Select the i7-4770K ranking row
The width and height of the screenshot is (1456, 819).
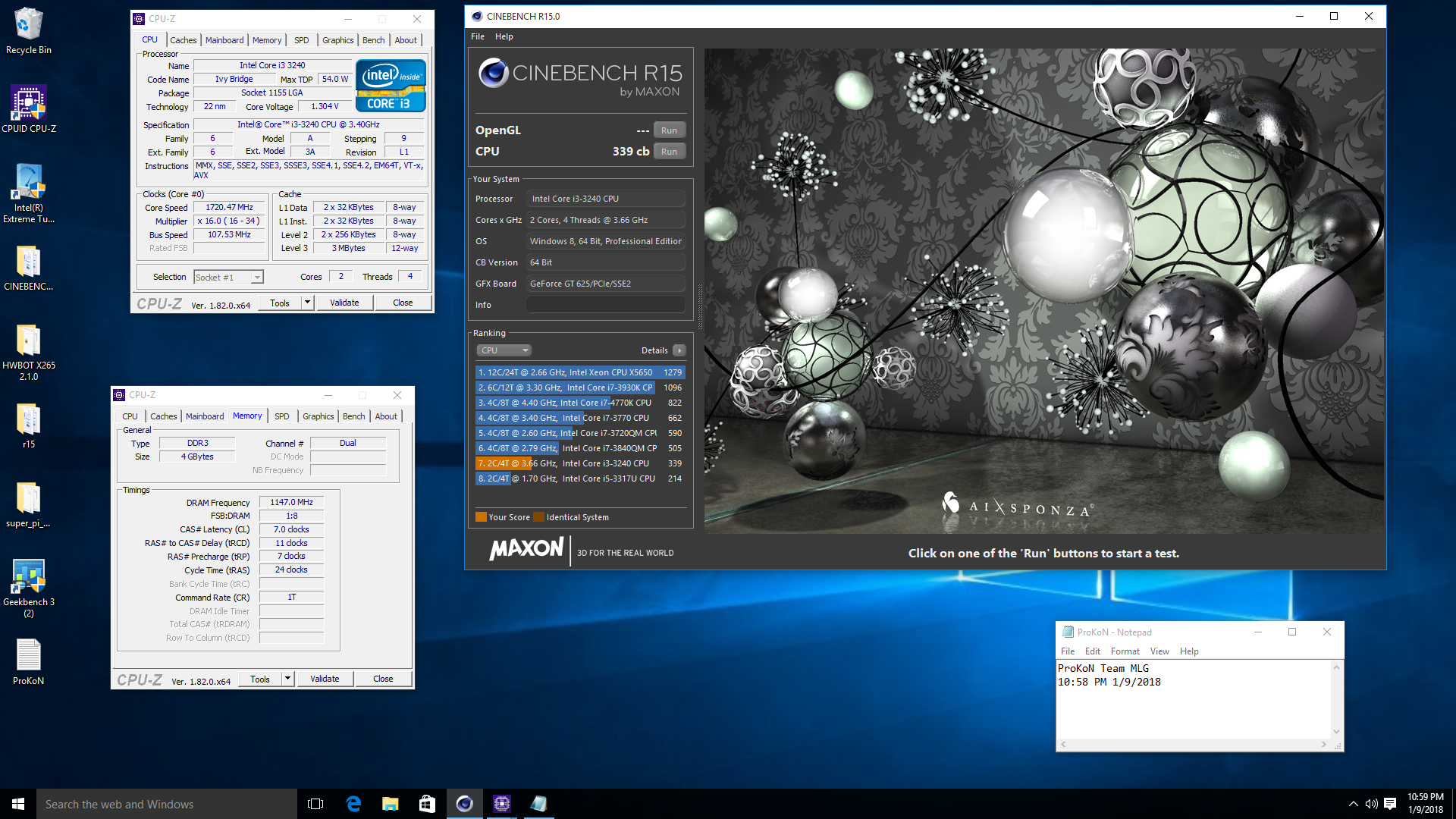(580, 403)
